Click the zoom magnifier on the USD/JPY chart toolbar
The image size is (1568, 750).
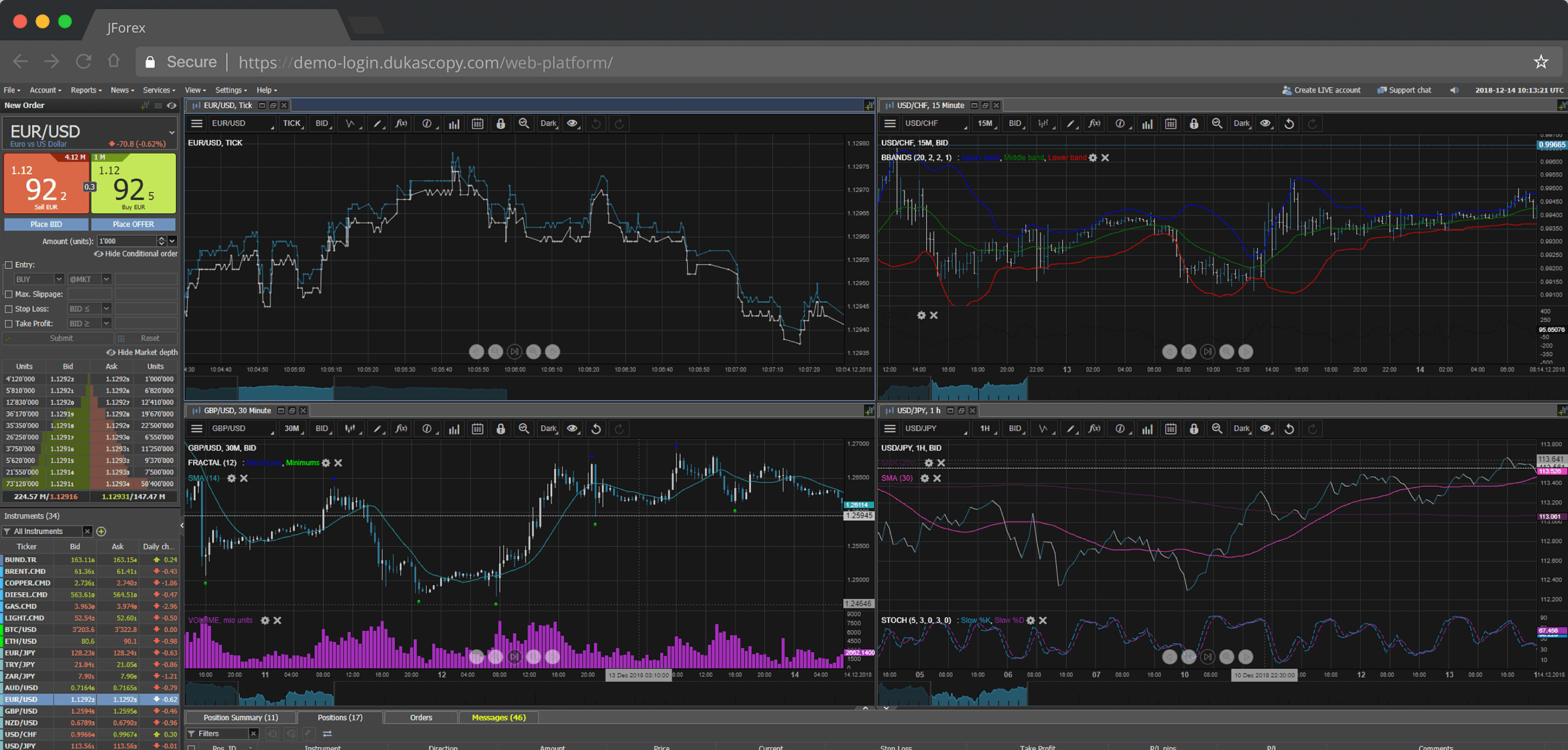click(x=1217, y=429)
